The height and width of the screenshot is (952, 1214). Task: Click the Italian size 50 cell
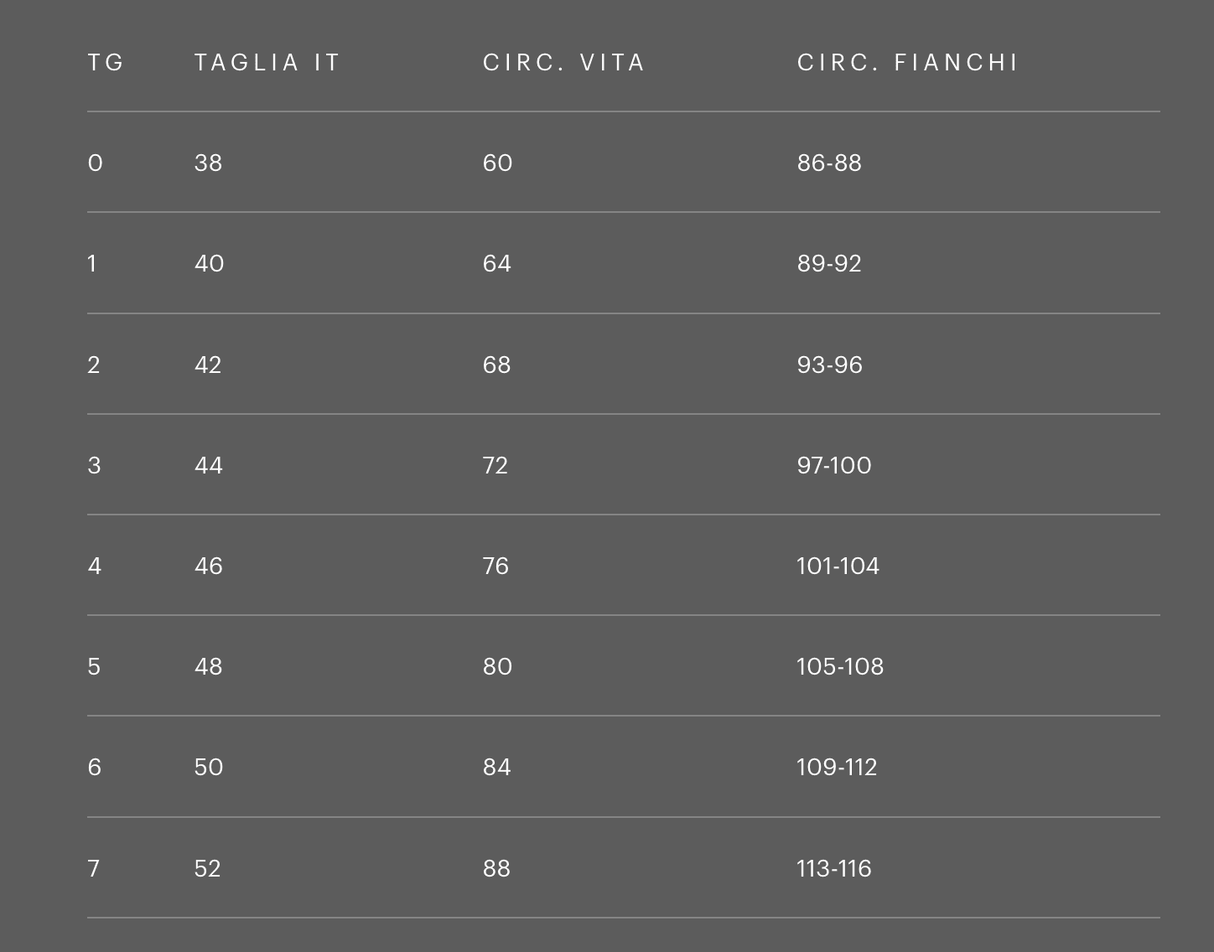click(208, 767)
